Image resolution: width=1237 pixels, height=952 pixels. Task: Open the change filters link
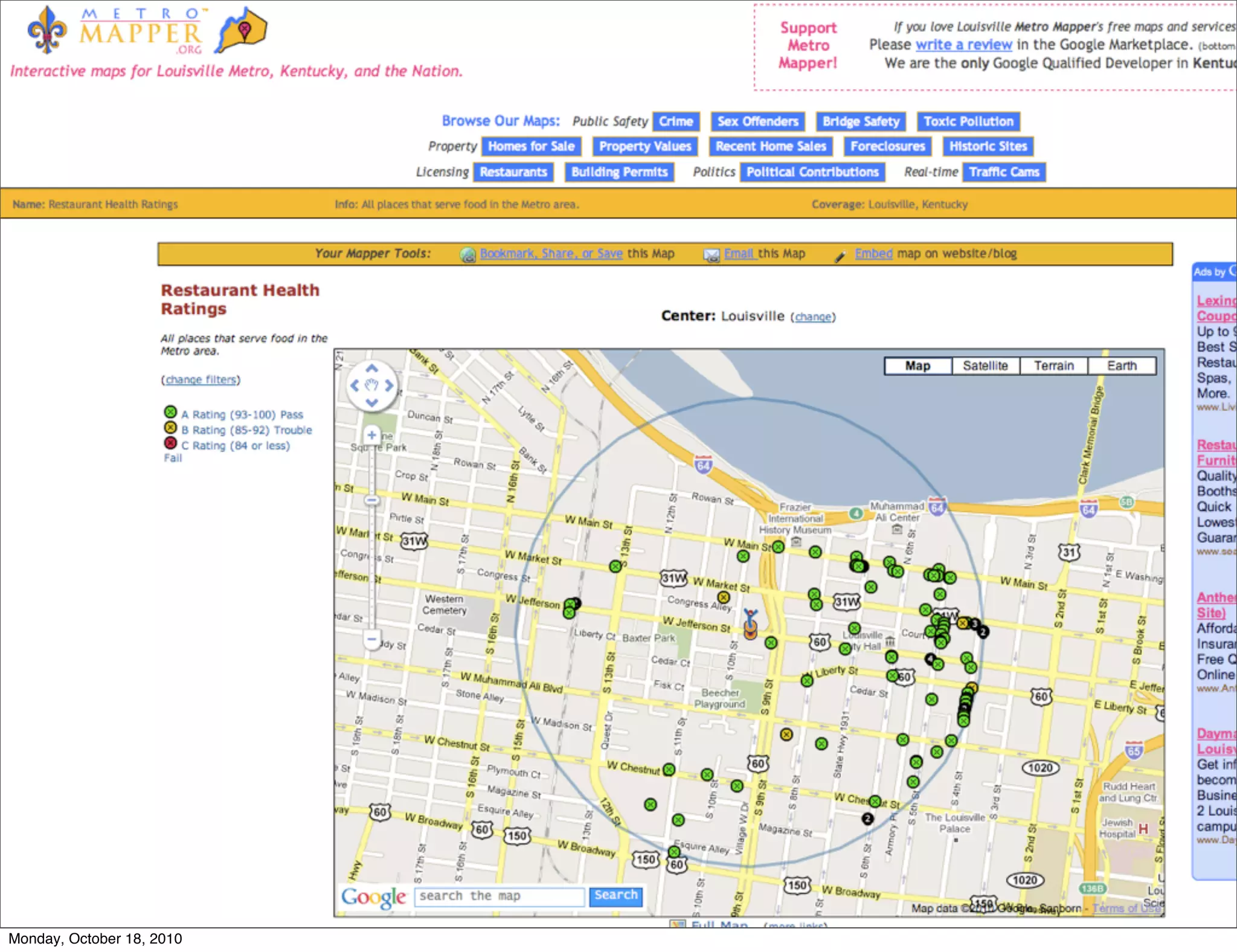(201, 379)
